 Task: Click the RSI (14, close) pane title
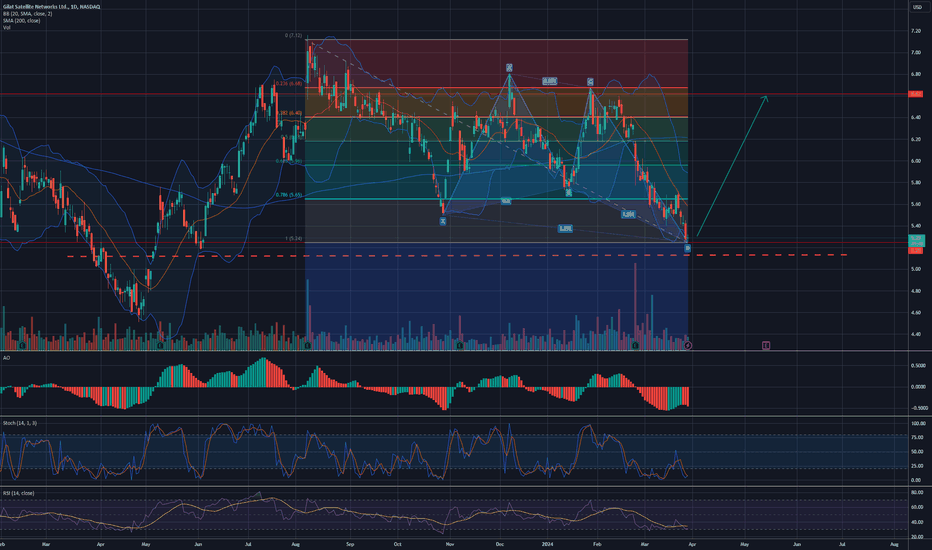pyautogui.click(x=18, y=493)
